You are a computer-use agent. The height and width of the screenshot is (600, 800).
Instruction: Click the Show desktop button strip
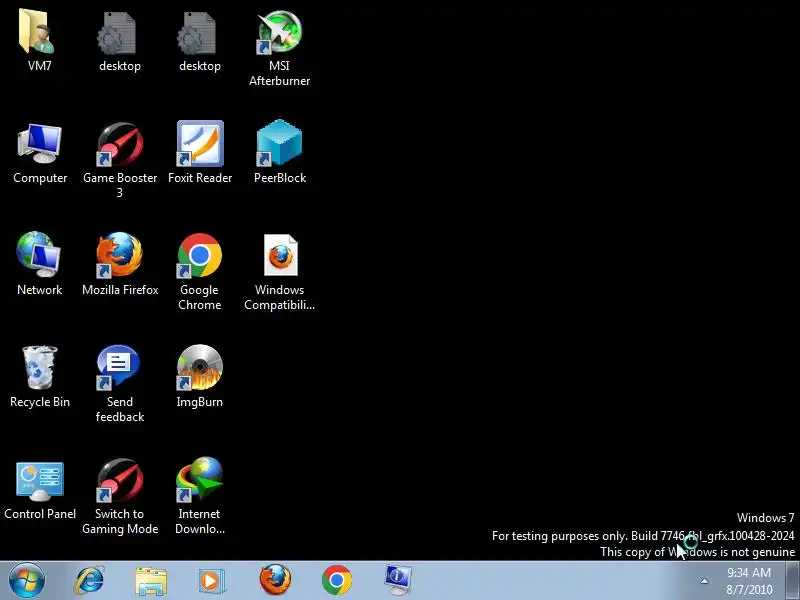click(x=792, y=581)
